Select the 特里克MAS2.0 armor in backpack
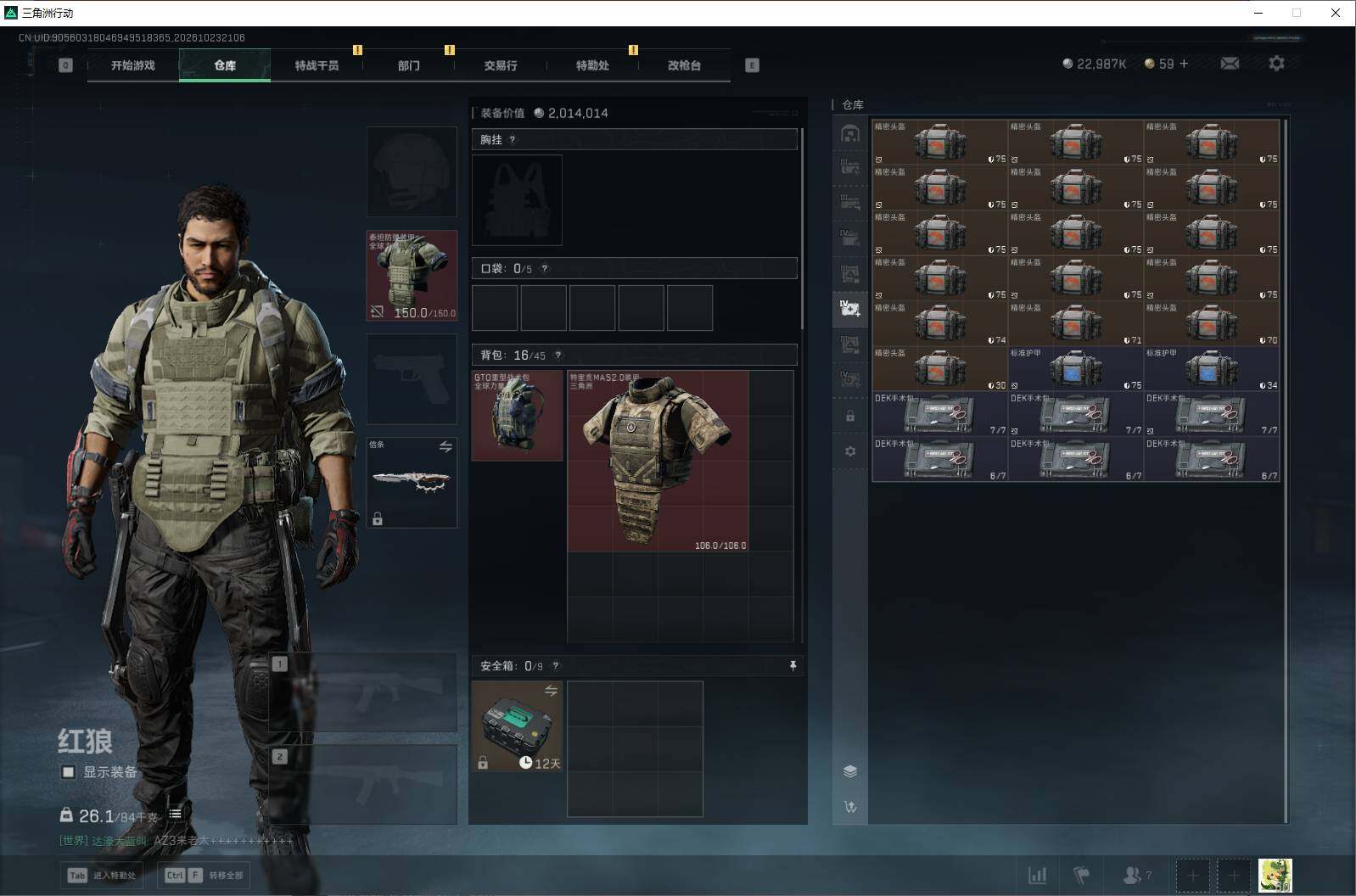 [658, 461]
